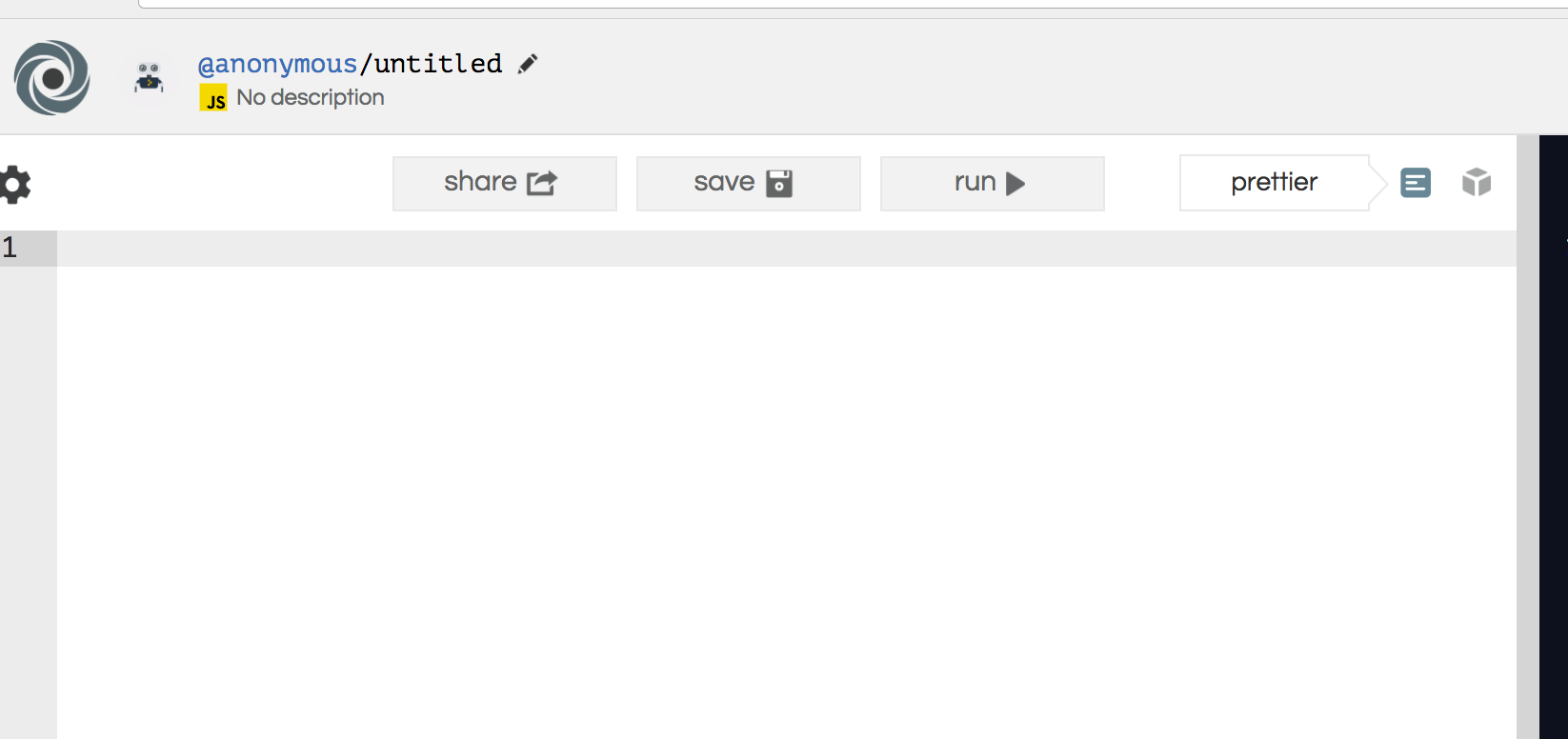Save the repl with save button
Viewport: 1568px width, 739px height.
pos(749,184)
